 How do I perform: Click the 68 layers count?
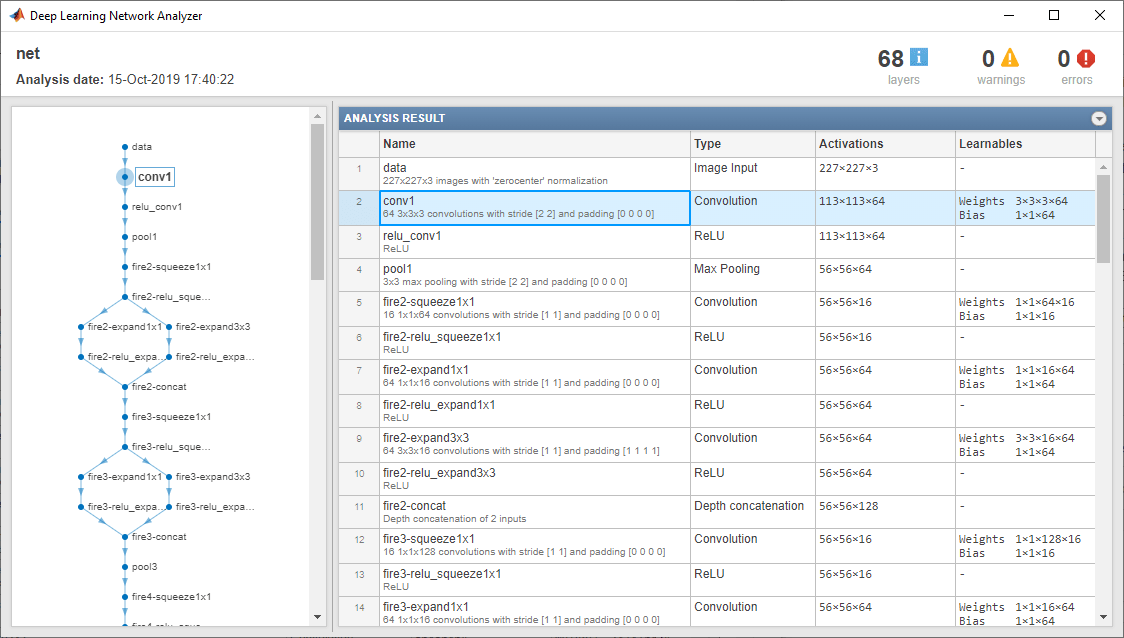coord(890,59)
